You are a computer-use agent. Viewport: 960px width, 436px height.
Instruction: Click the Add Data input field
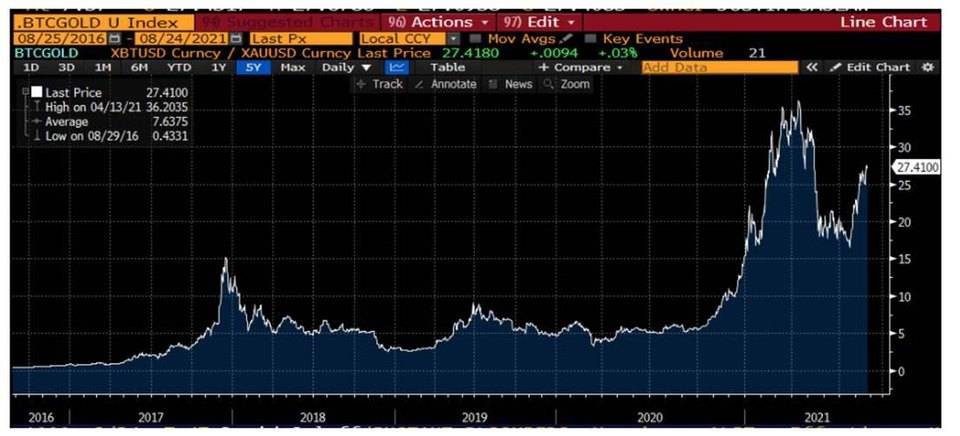pyautogui.click(x=719, y=67)
